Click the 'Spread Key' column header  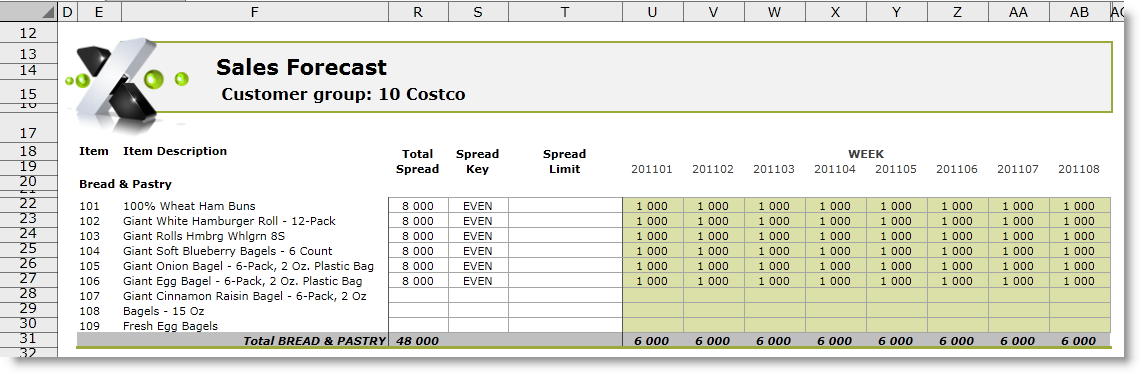[478, 161]
